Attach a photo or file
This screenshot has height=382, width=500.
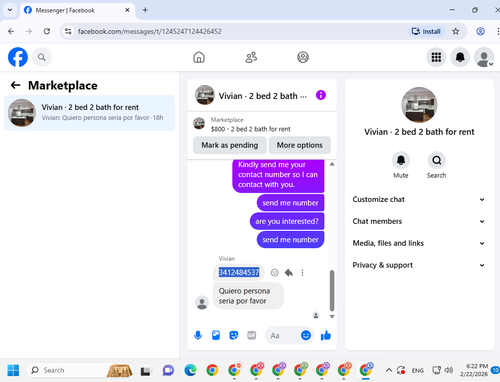(216, 335)
